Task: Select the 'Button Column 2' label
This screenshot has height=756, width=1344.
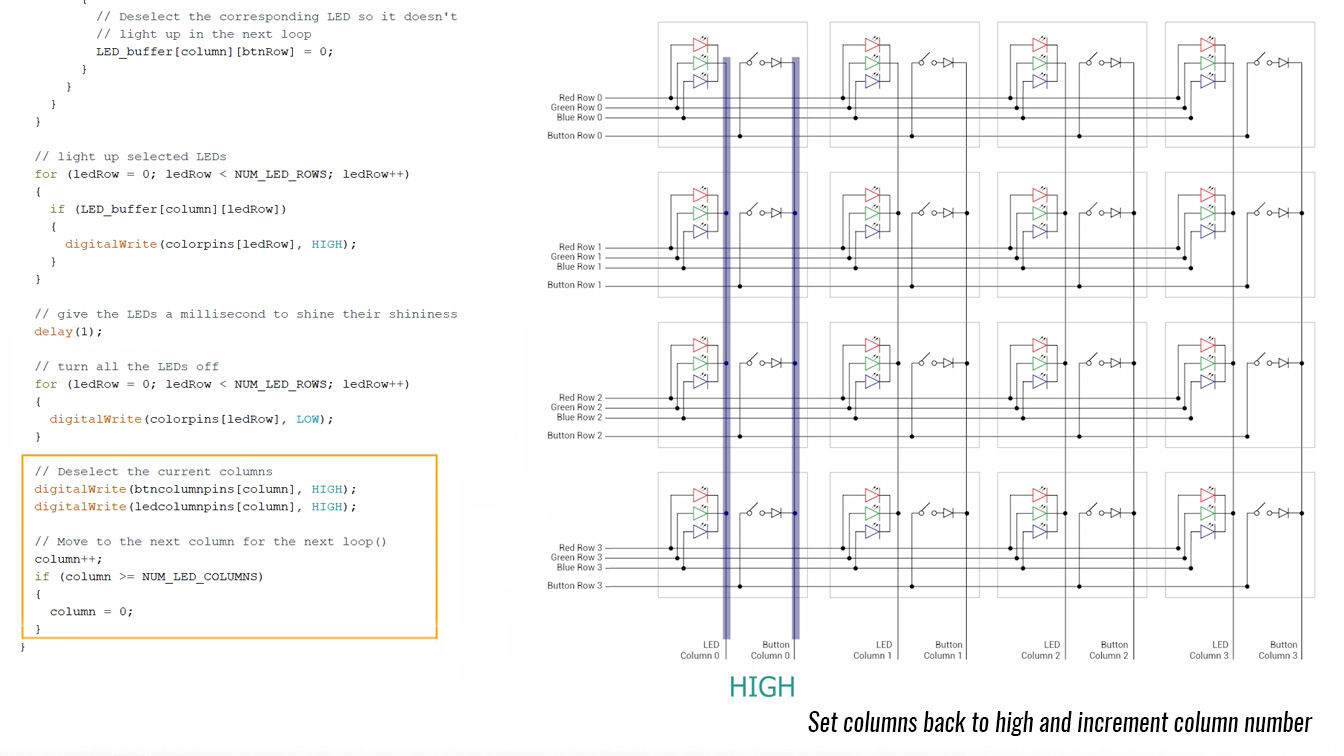Action: tap(1108, 650)
